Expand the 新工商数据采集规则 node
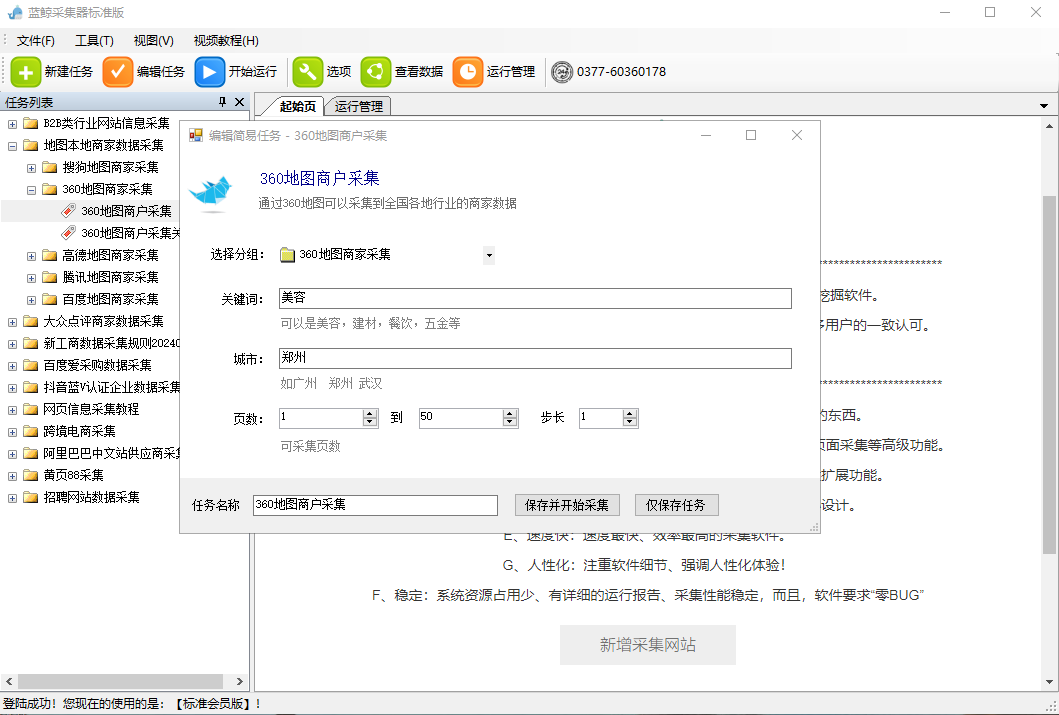This screenshot has height=715, width=1059. (x=12, y=344)
